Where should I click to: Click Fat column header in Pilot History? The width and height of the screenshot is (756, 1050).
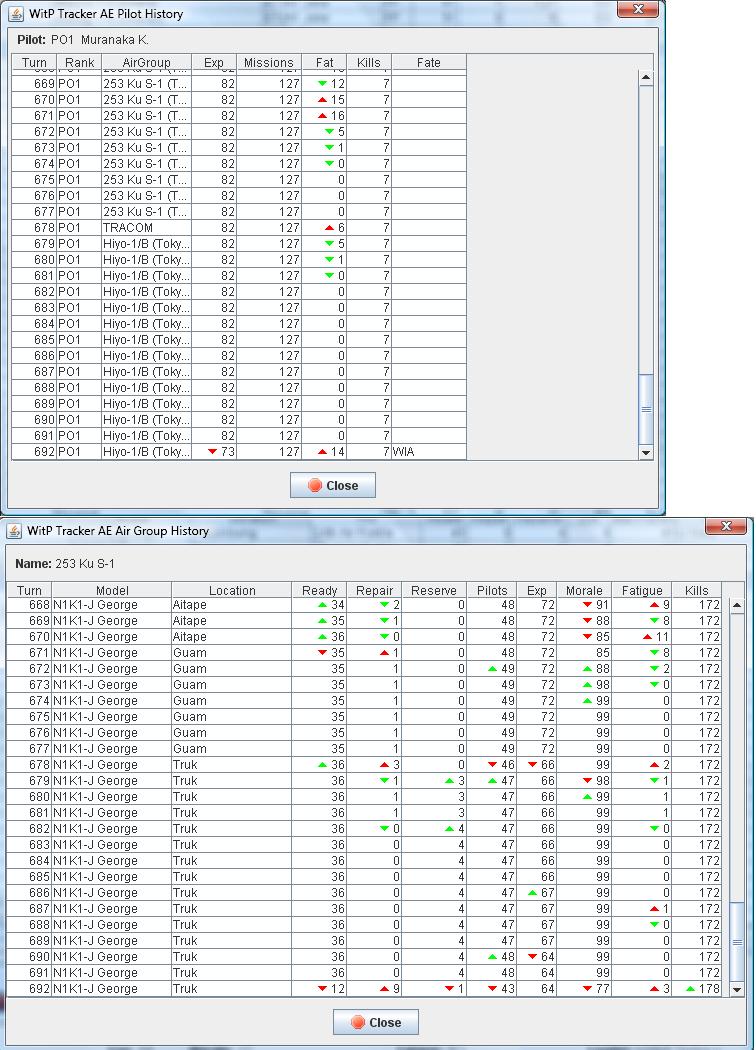(324, 62)
